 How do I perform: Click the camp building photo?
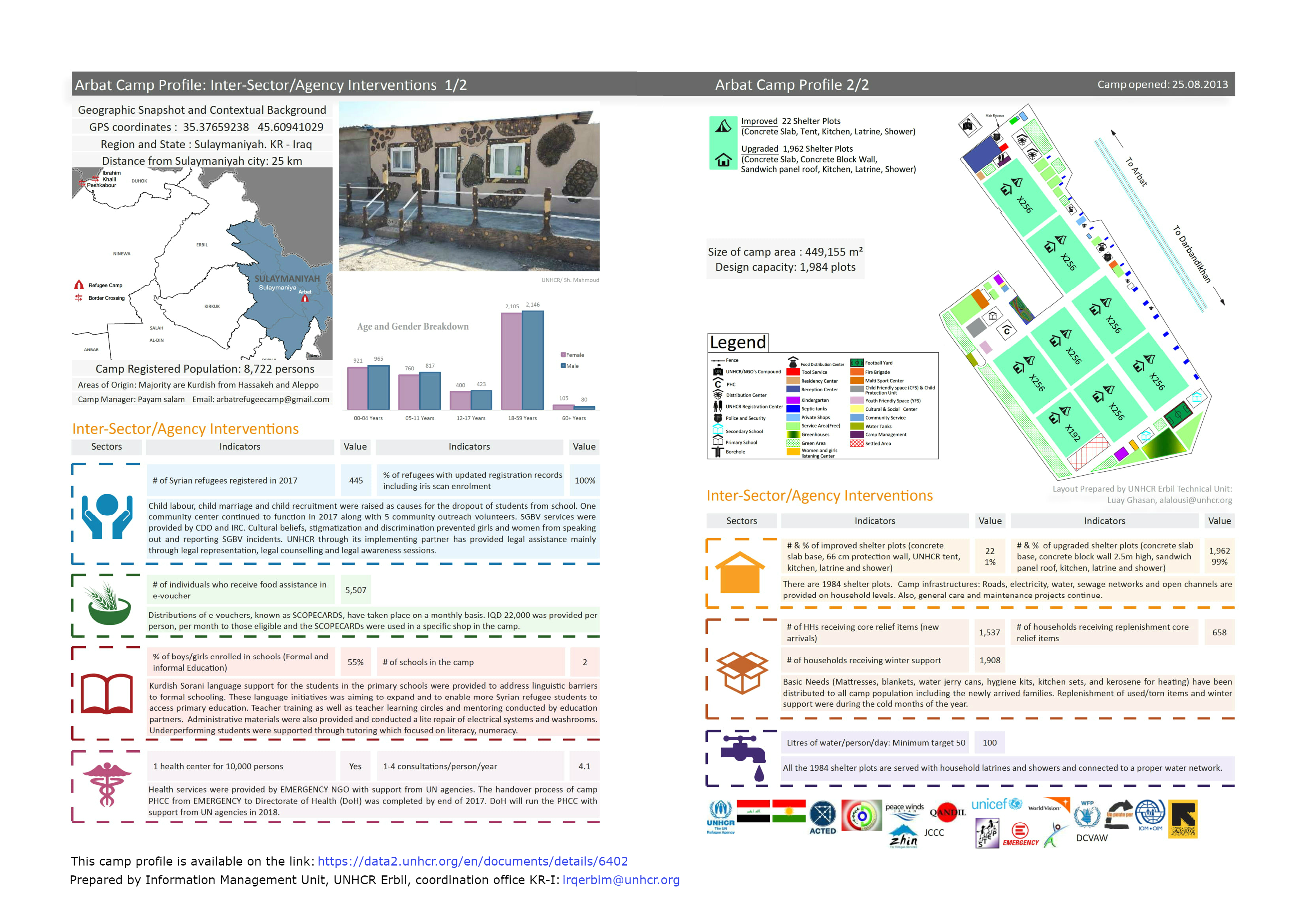[469, 186]
